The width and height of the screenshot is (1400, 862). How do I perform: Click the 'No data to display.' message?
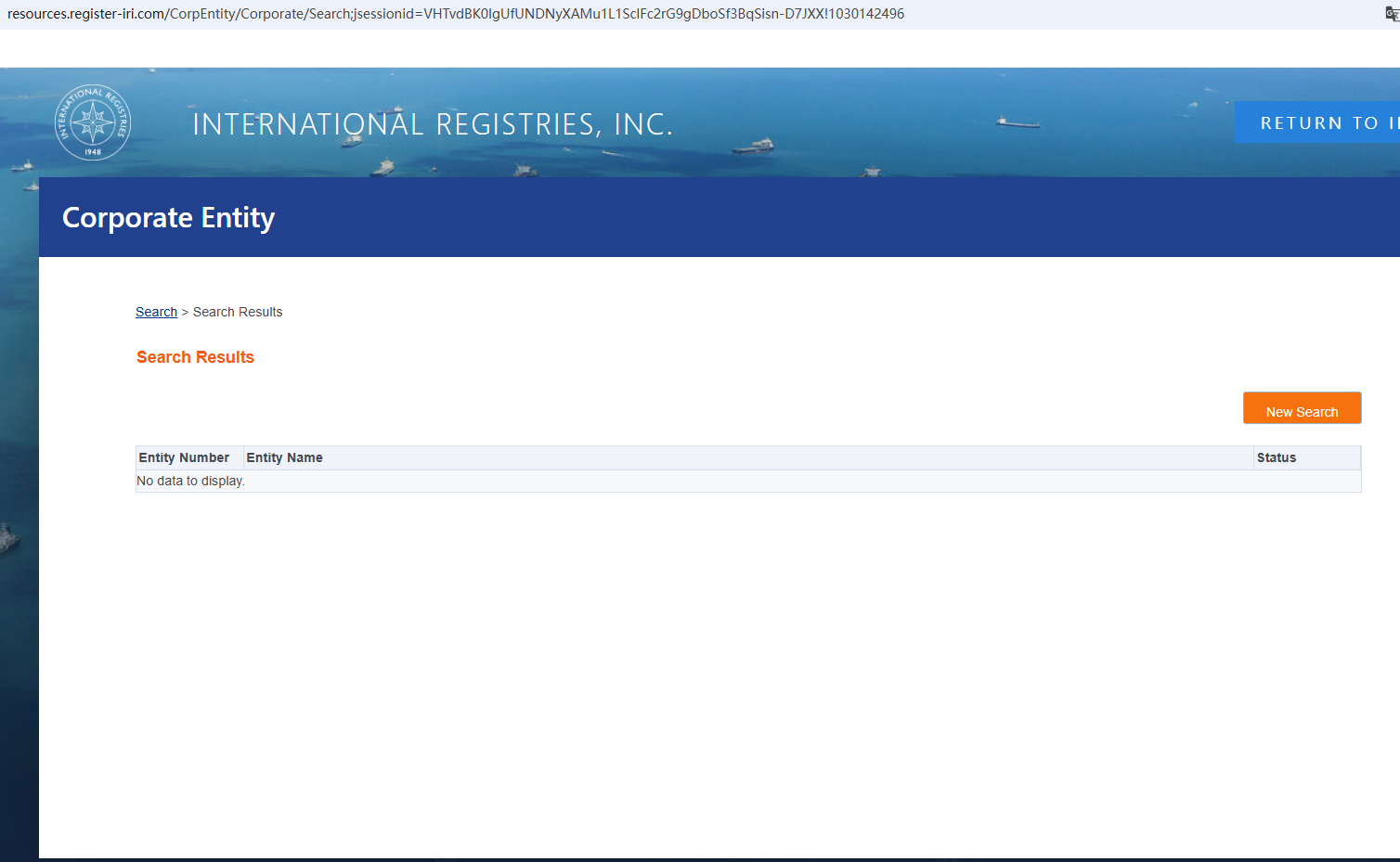click(x=190, y=481)
